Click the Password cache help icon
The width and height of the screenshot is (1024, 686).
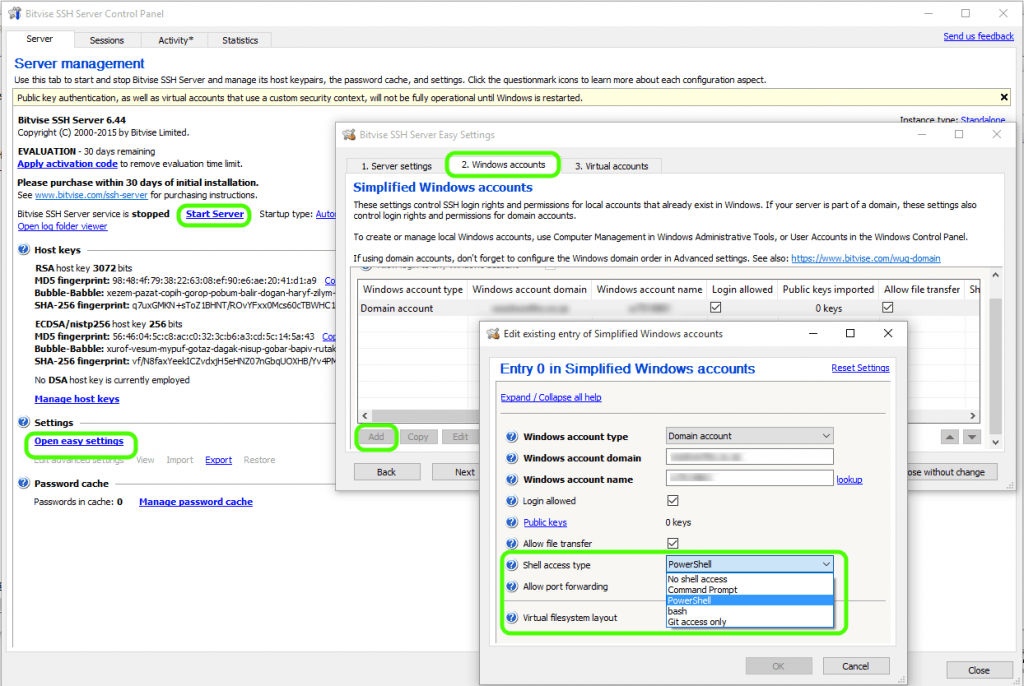coord(24,483)
